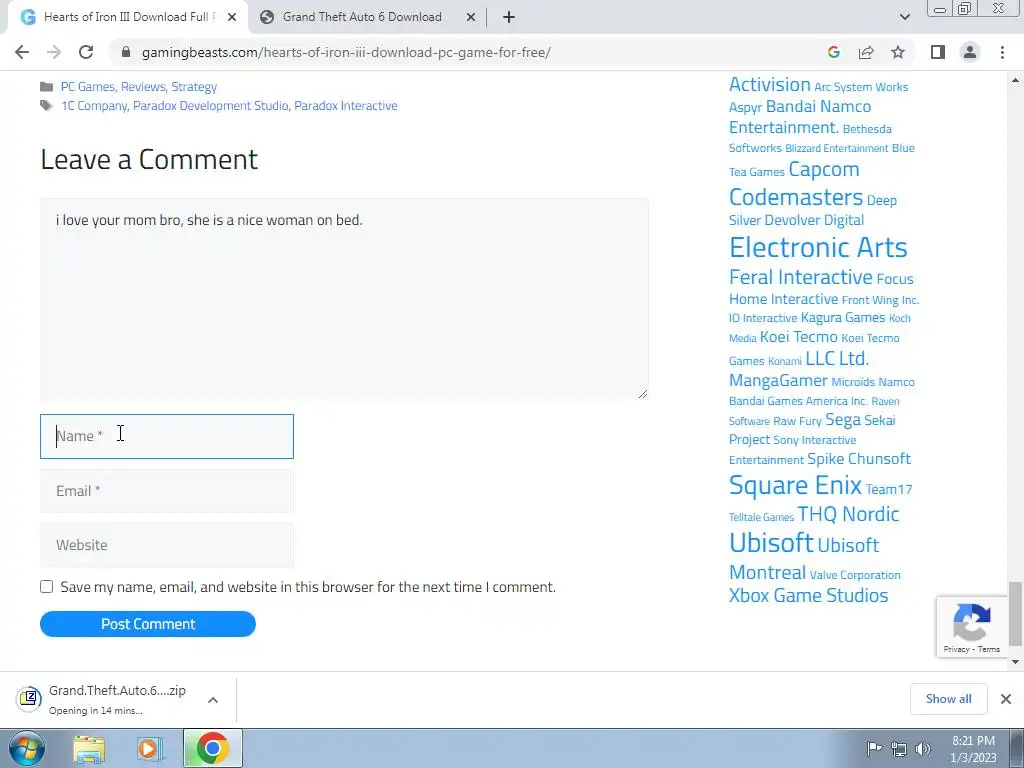Image resolution: width=1024 pixels, height=768 pixels.
Task: Open the Square Enix tag link
Action: pos(795,485)
